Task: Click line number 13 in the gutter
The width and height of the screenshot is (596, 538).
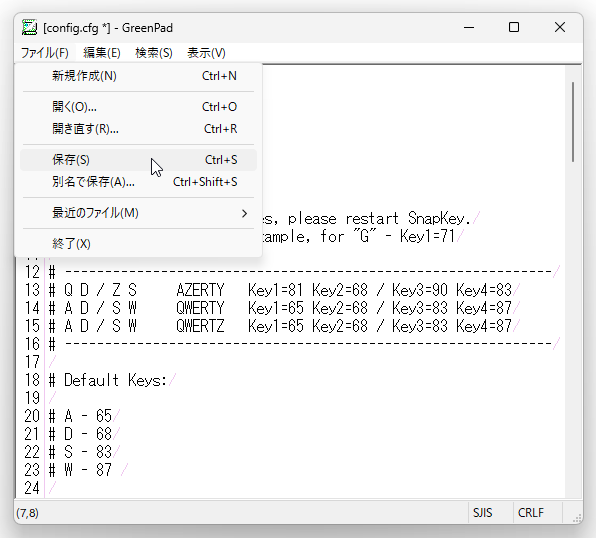Action: [32, 290]
